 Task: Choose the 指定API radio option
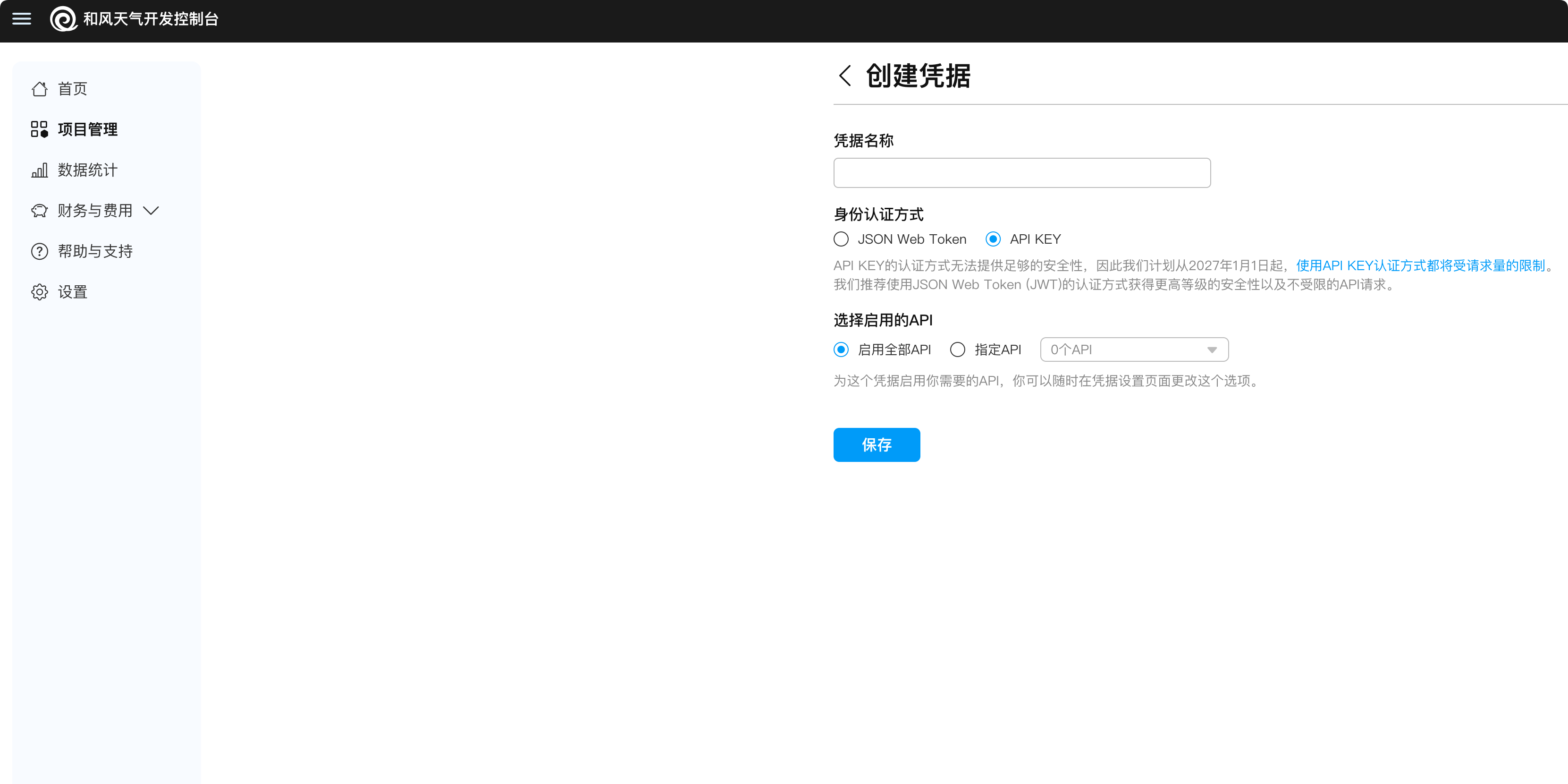(958, 349)
